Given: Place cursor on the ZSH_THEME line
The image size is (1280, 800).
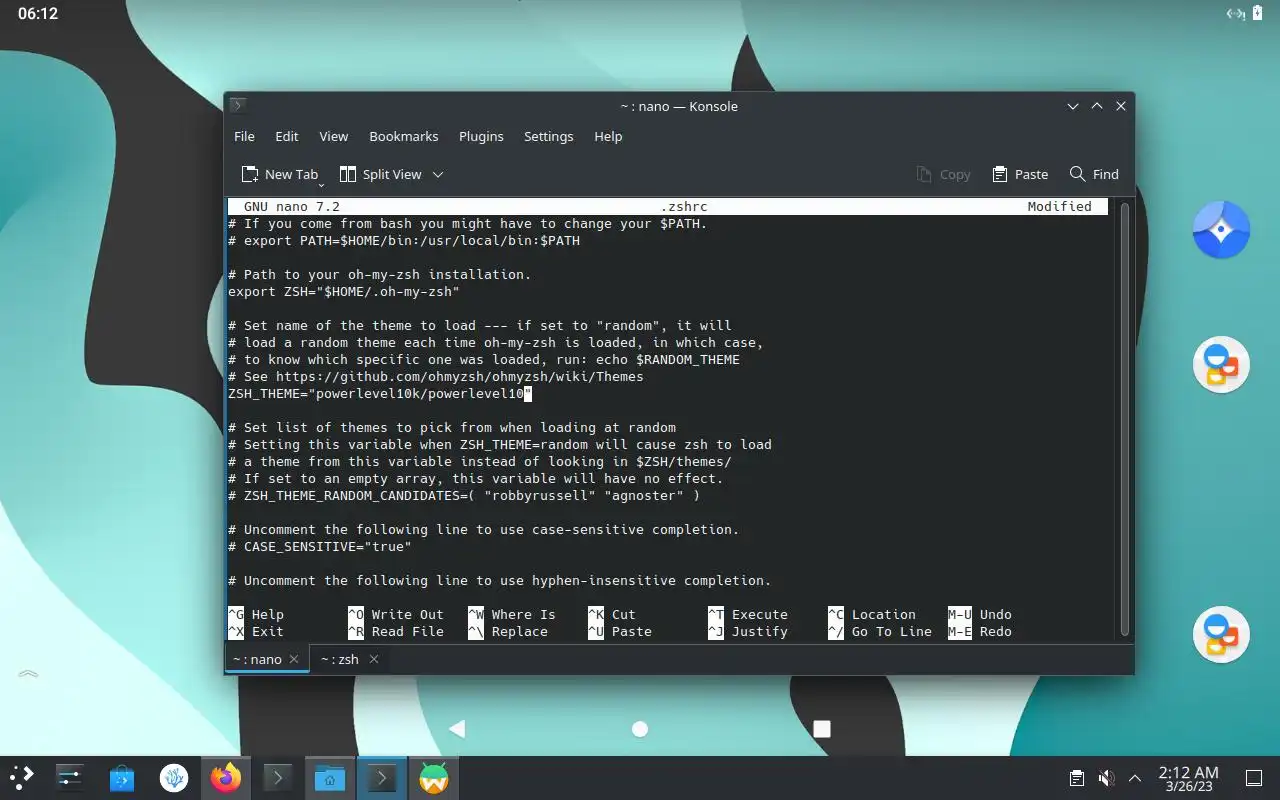Looking at the screenshot, I should (x=380, y=394).
